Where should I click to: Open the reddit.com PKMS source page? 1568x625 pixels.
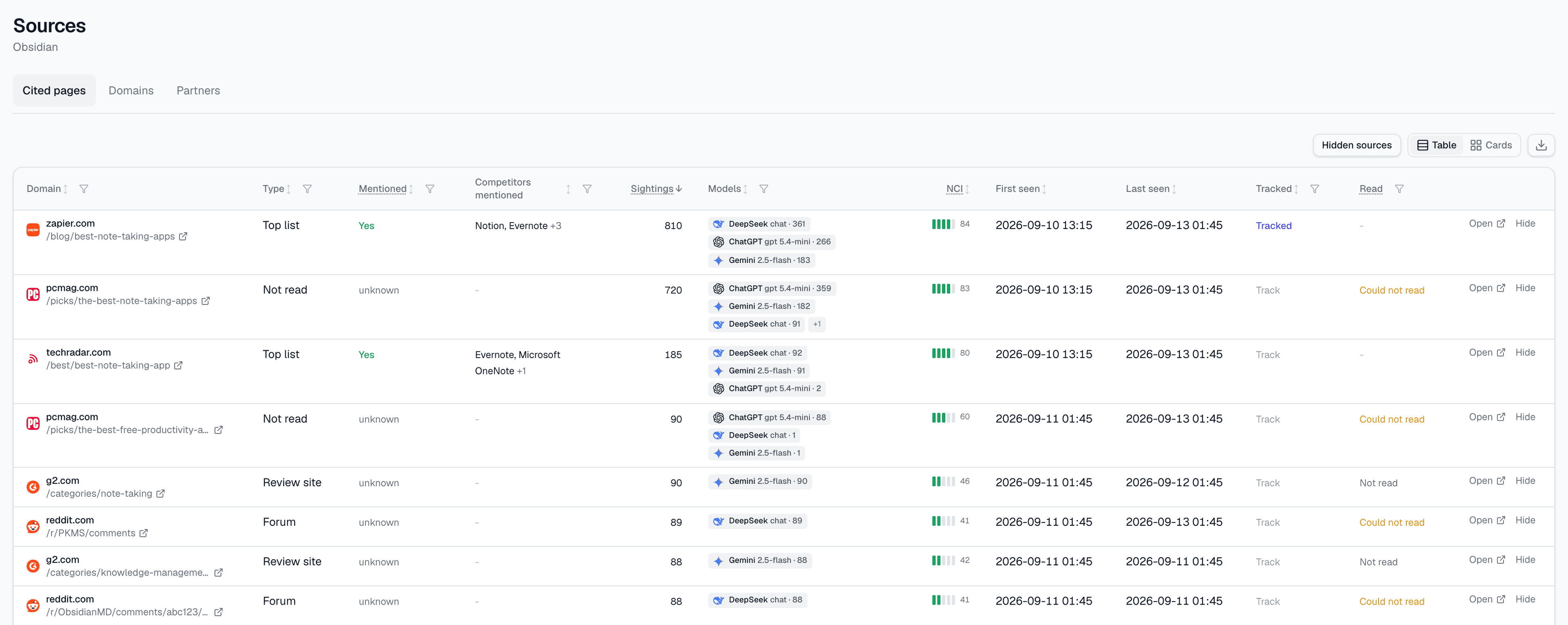click(1486, 520)
